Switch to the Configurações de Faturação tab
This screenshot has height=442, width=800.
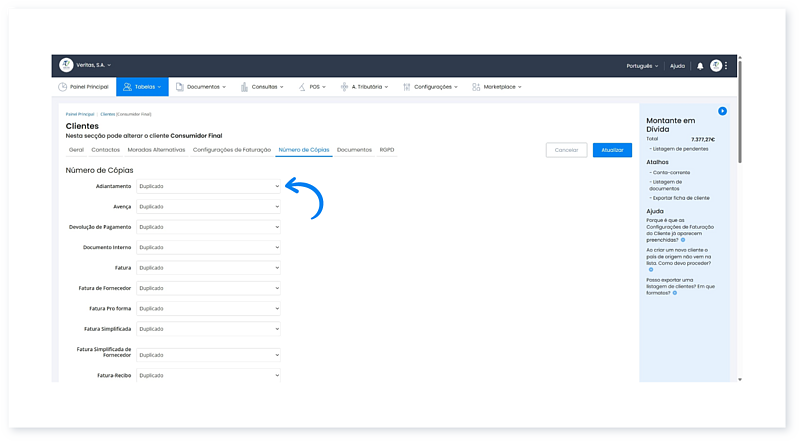point(232,149)
